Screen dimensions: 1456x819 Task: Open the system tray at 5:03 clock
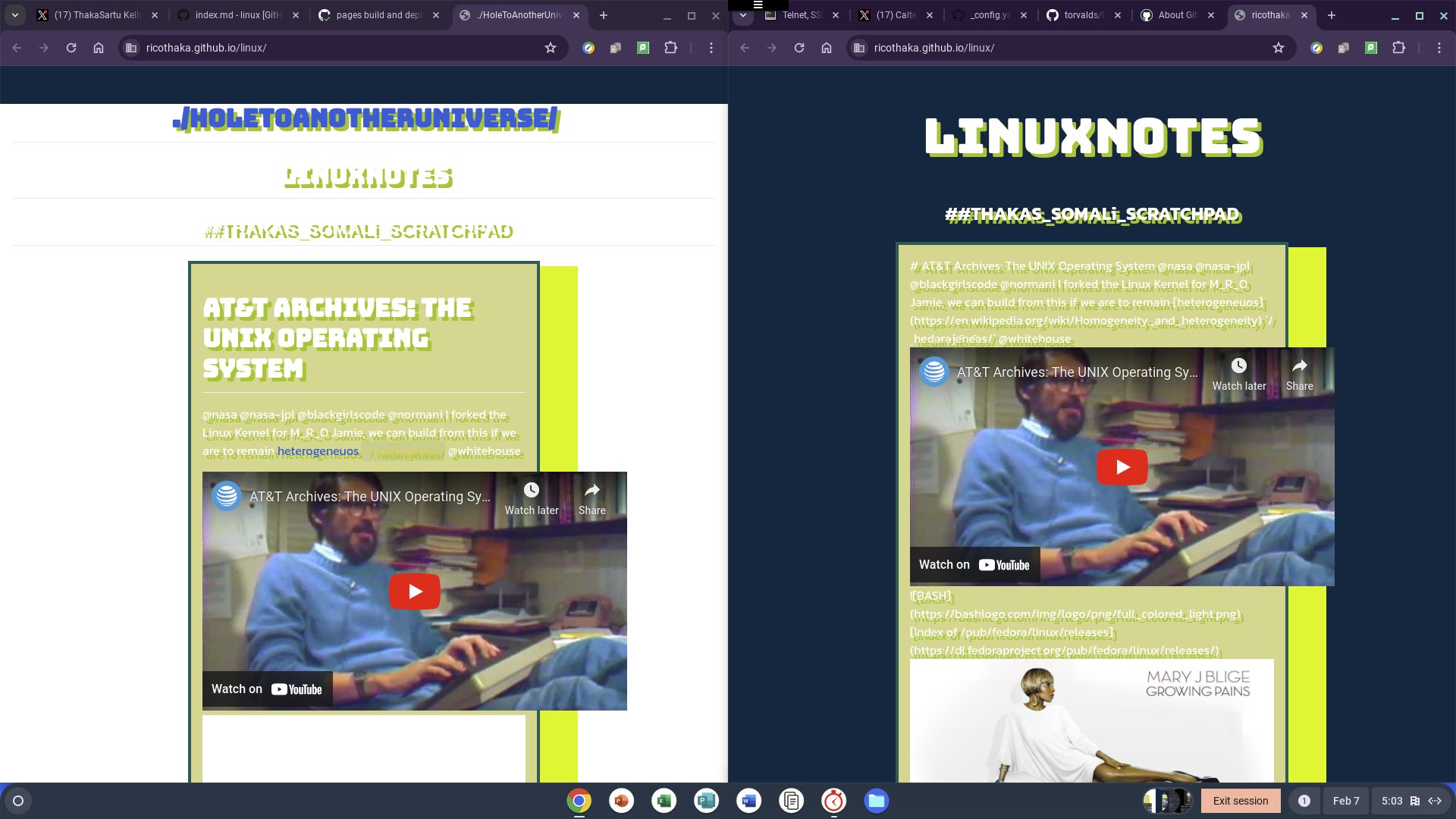click(x=1410, y=801)
